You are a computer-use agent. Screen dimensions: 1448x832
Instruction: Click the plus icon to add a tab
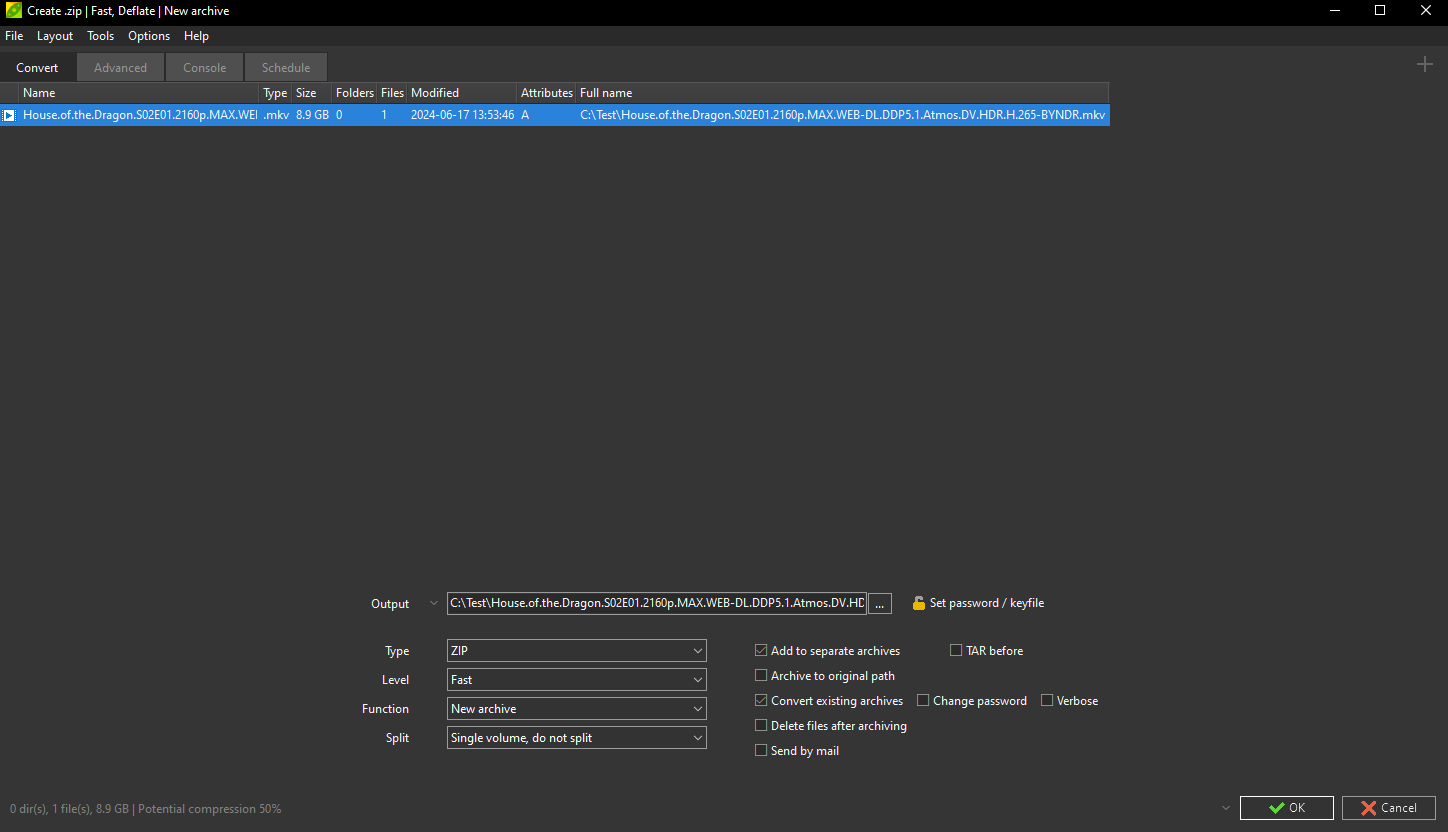1425,65
